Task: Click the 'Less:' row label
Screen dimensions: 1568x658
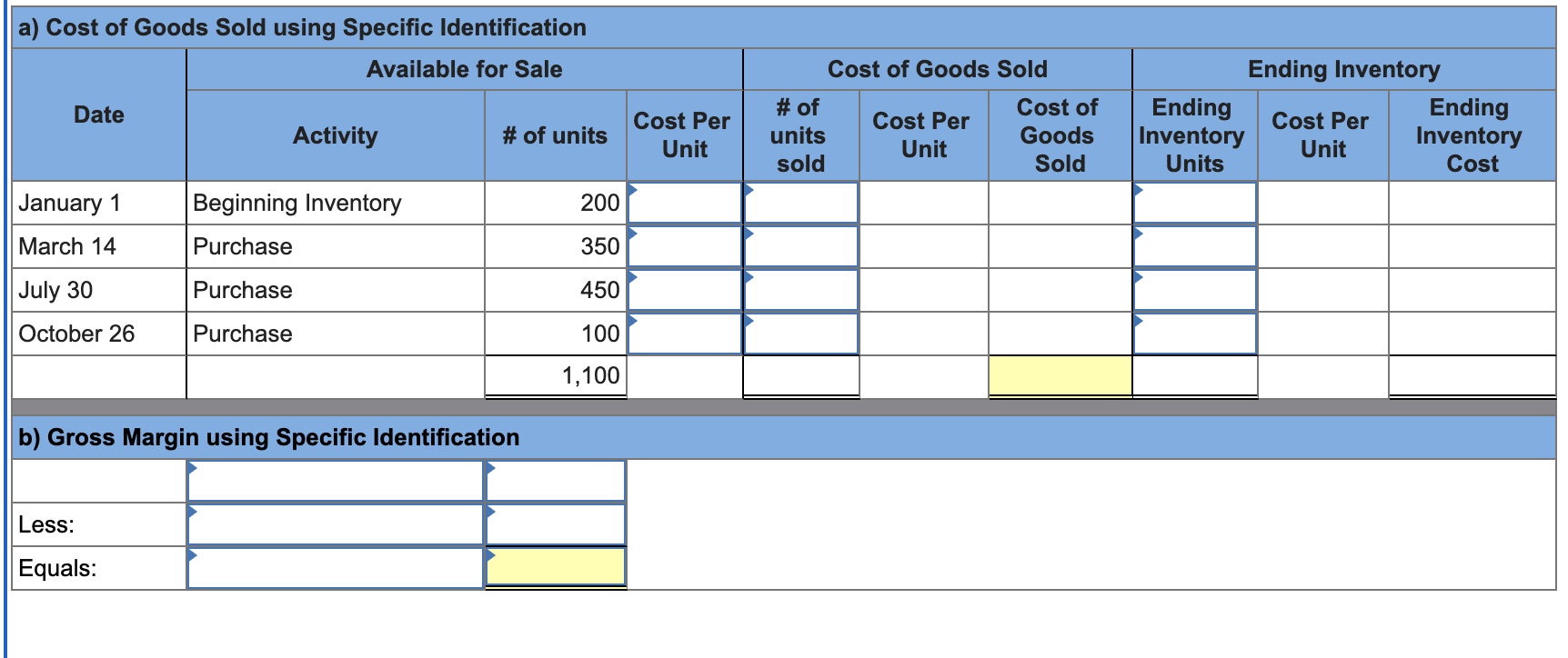Action: (x=46, y=524)
